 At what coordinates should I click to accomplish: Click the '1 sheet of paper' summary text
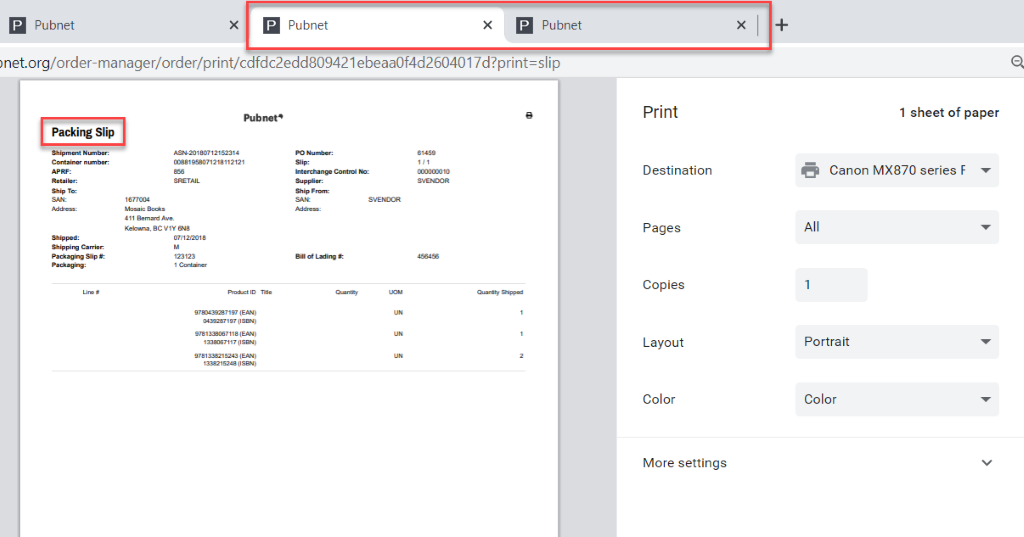pyautogui.click(x=948, y=113)
